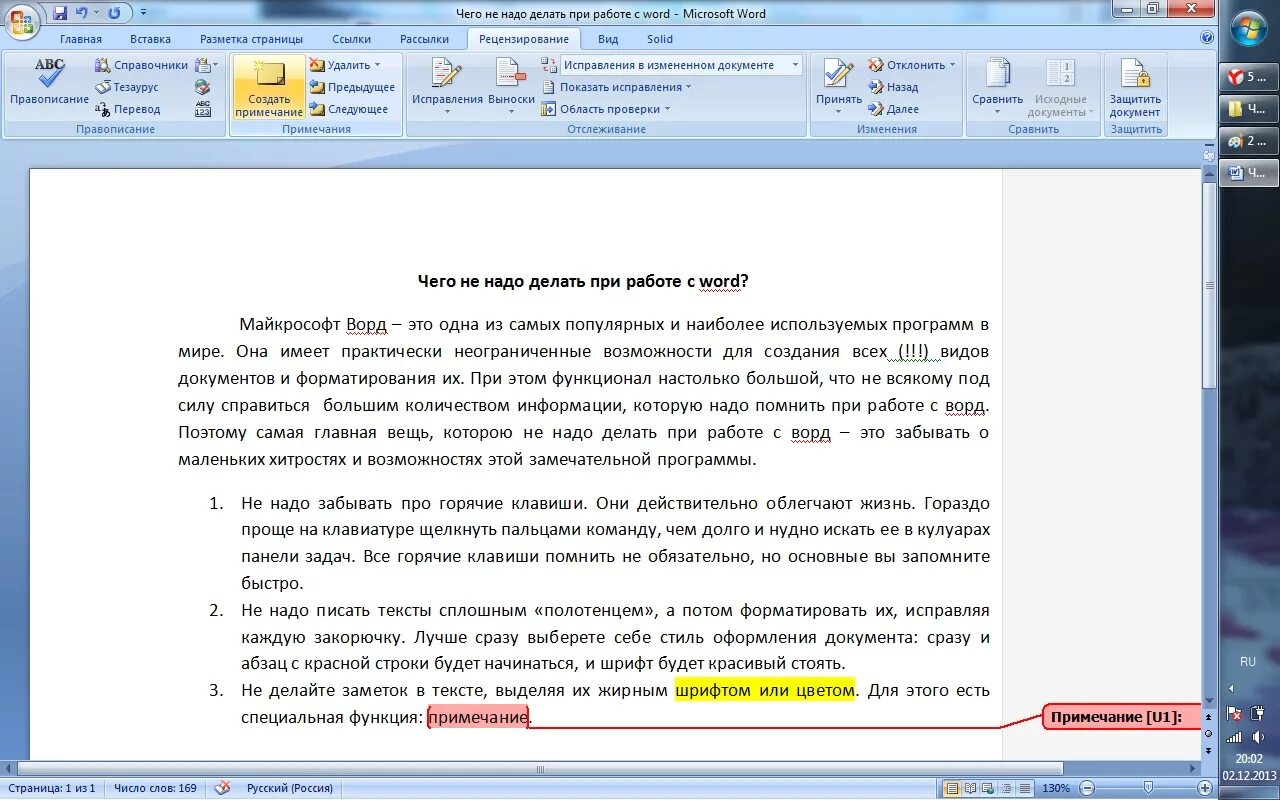The height and width of the screenshot is (800, 1280).
Task: Click the zoom out minus button
Action: (1087, 788)
